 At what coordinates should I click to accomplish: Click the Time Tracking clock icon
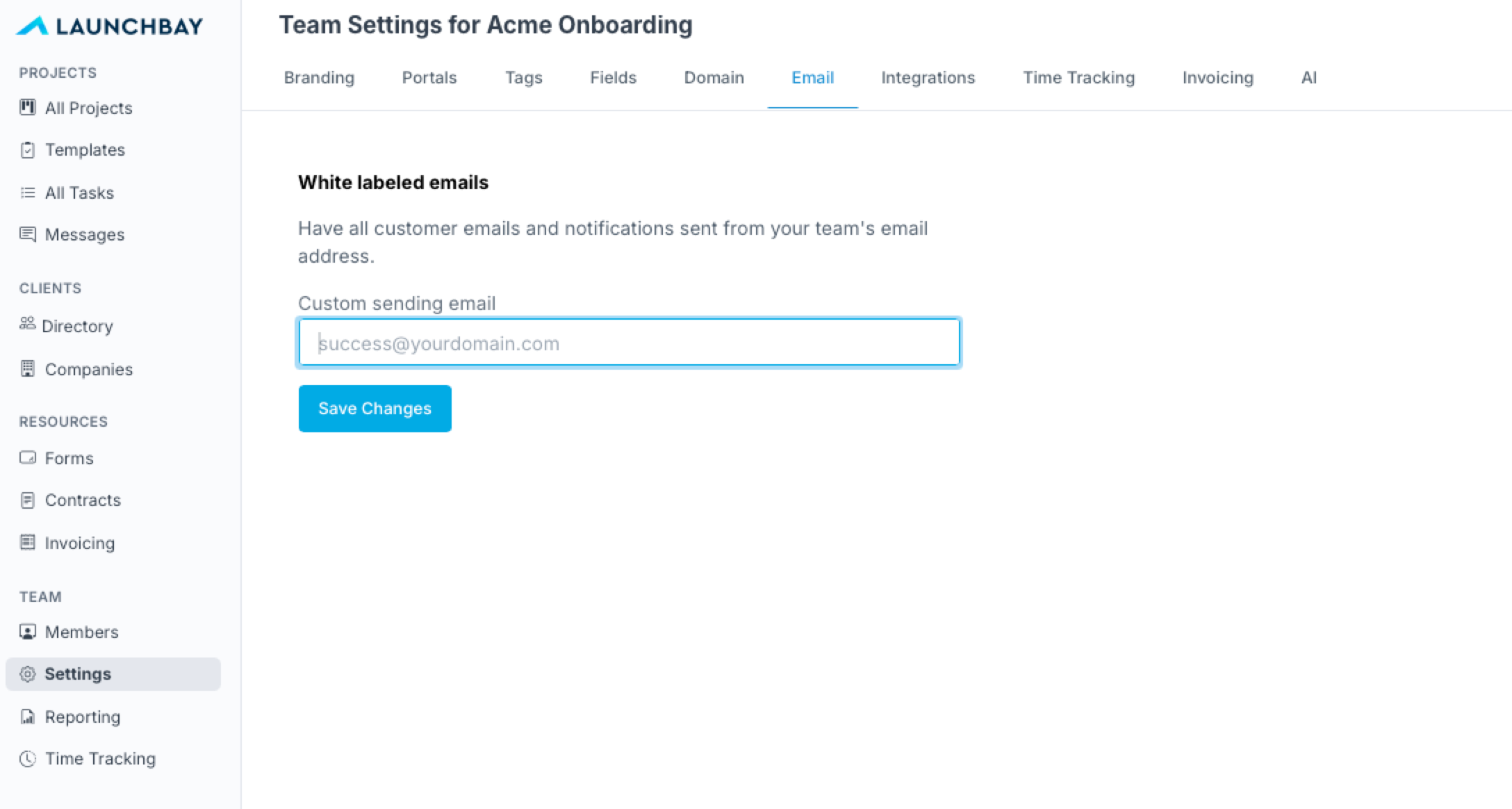[28, 758]
